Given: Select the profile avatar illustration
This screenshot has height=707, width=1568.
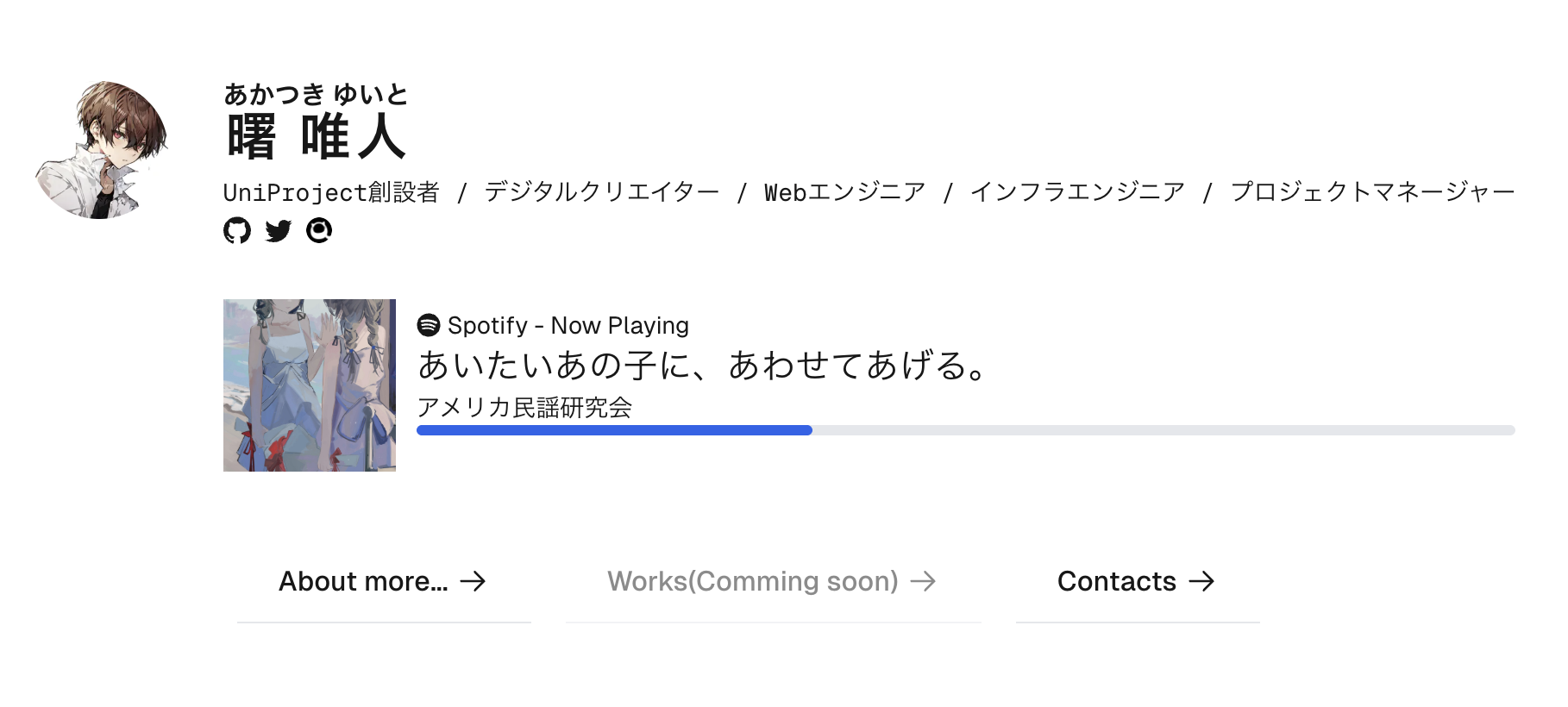Looking at the screenshot, I should [x=103, y=147].
